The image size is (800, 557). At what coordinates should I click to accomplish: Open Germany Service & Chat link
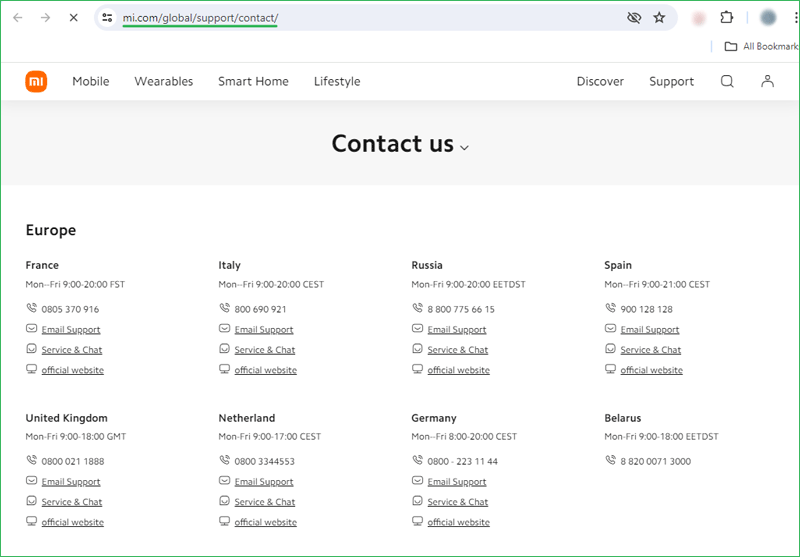pos(458,502)
